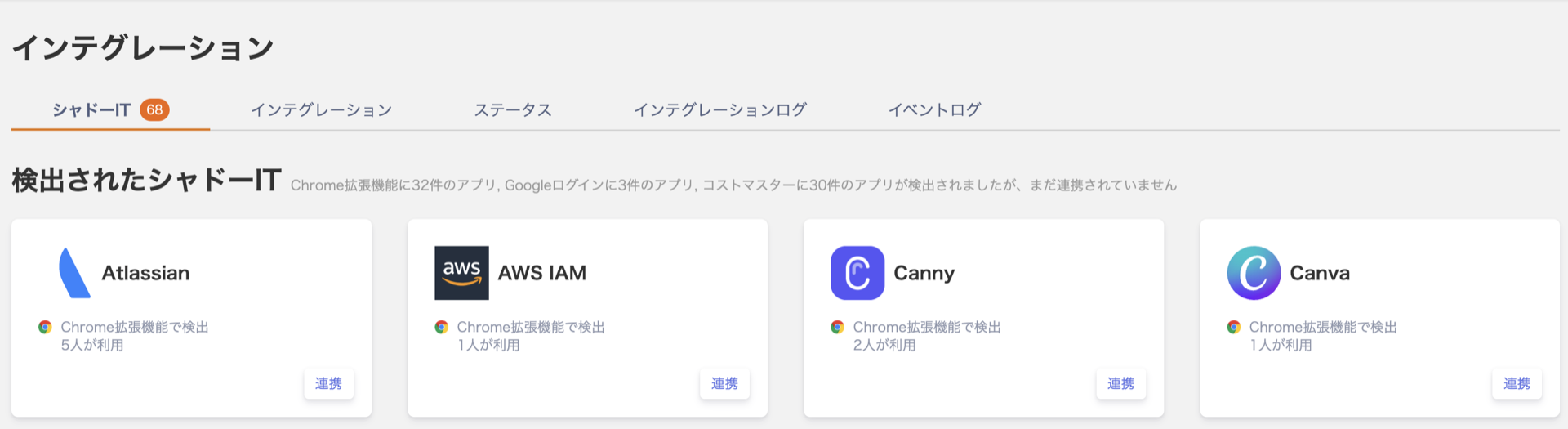Open the シャドーIT tab
Image resolution: width=1568 pixels, height=429 pixels.
tap(110, 109)
